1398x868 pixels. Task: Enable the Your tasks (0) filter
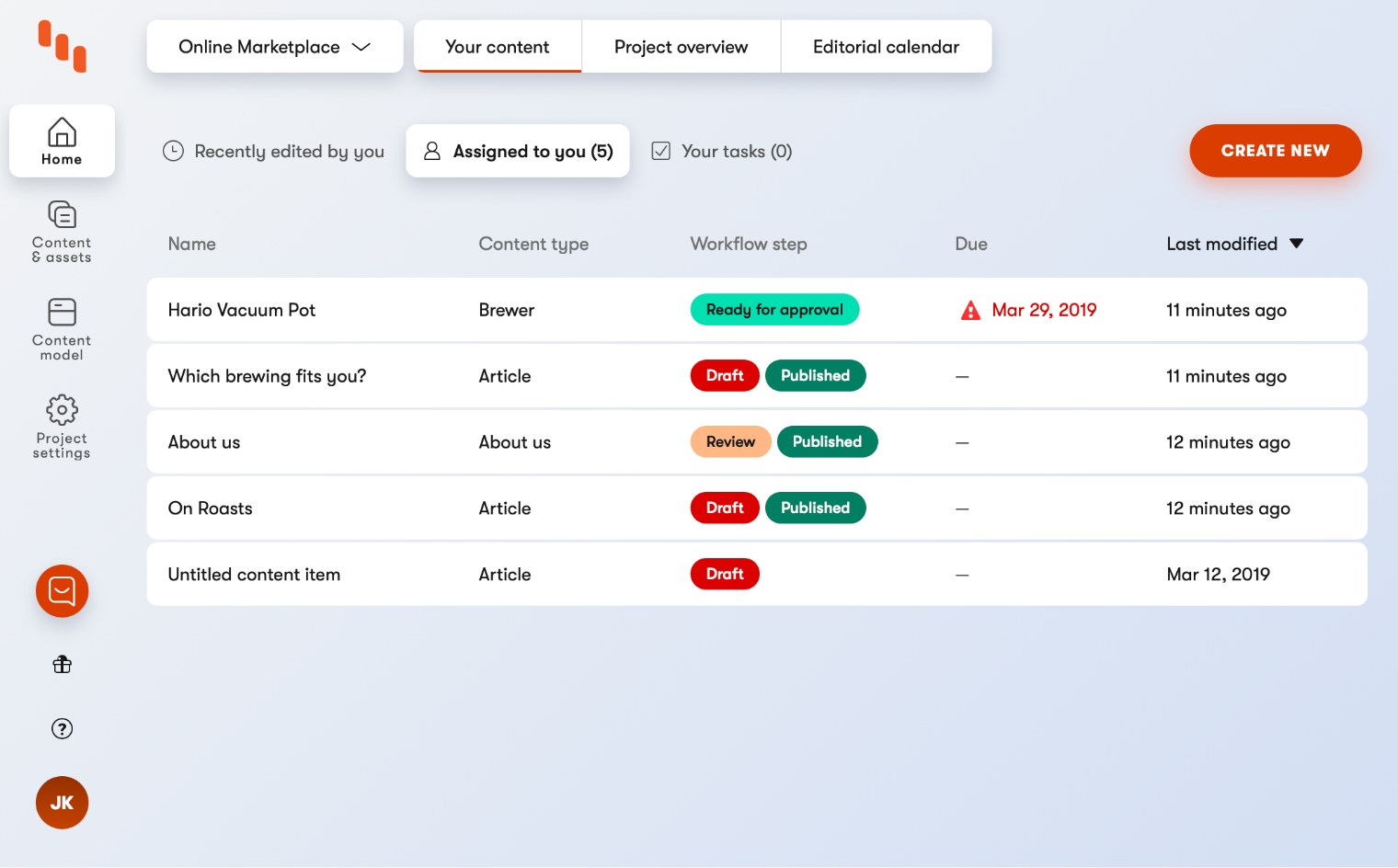coord(721,151)
